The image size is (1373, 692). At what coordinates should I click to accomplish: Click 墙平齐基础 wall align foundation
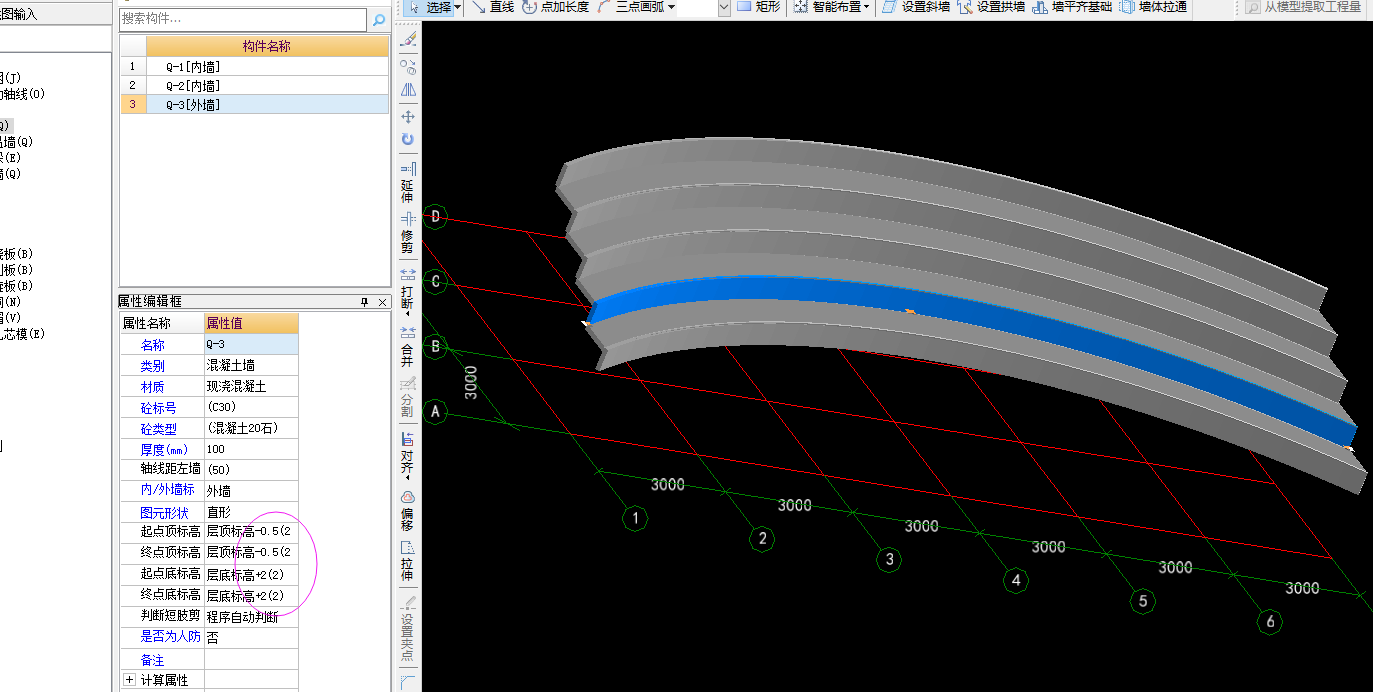(x=1072, y=7)
